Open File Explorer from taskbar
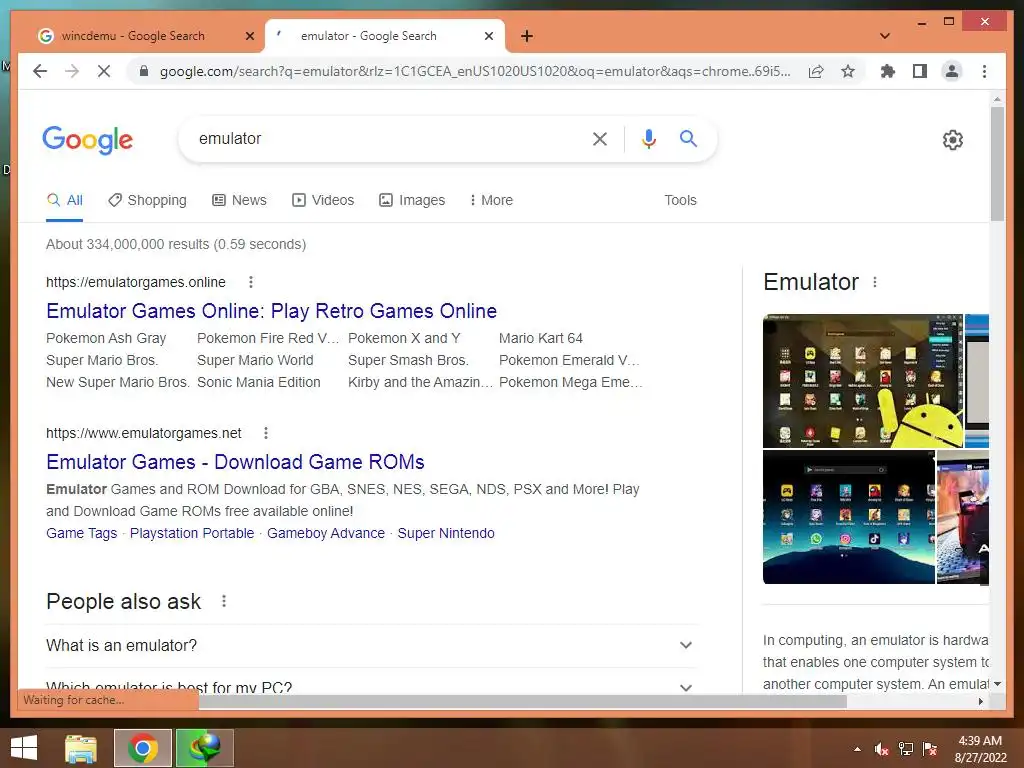This screenshot has height=768, width=1024. (x=81, y=748)
